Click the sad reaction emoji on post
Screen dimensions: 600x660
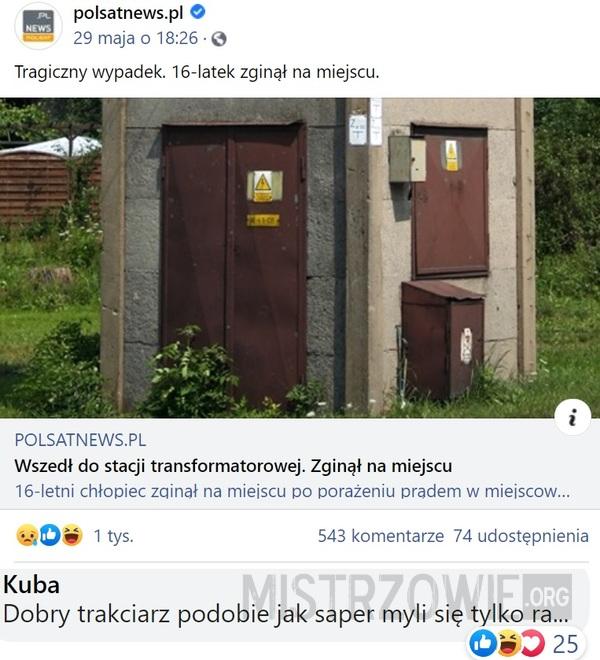point(27,536)
